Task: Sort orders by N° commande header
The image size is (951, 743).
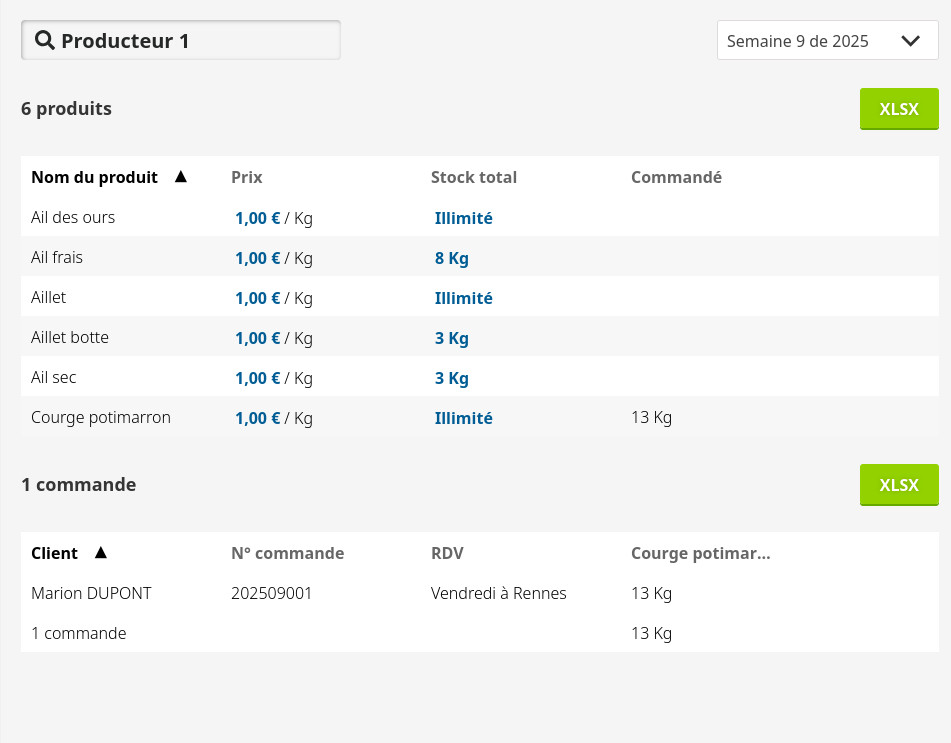Action: coord(287,553)
